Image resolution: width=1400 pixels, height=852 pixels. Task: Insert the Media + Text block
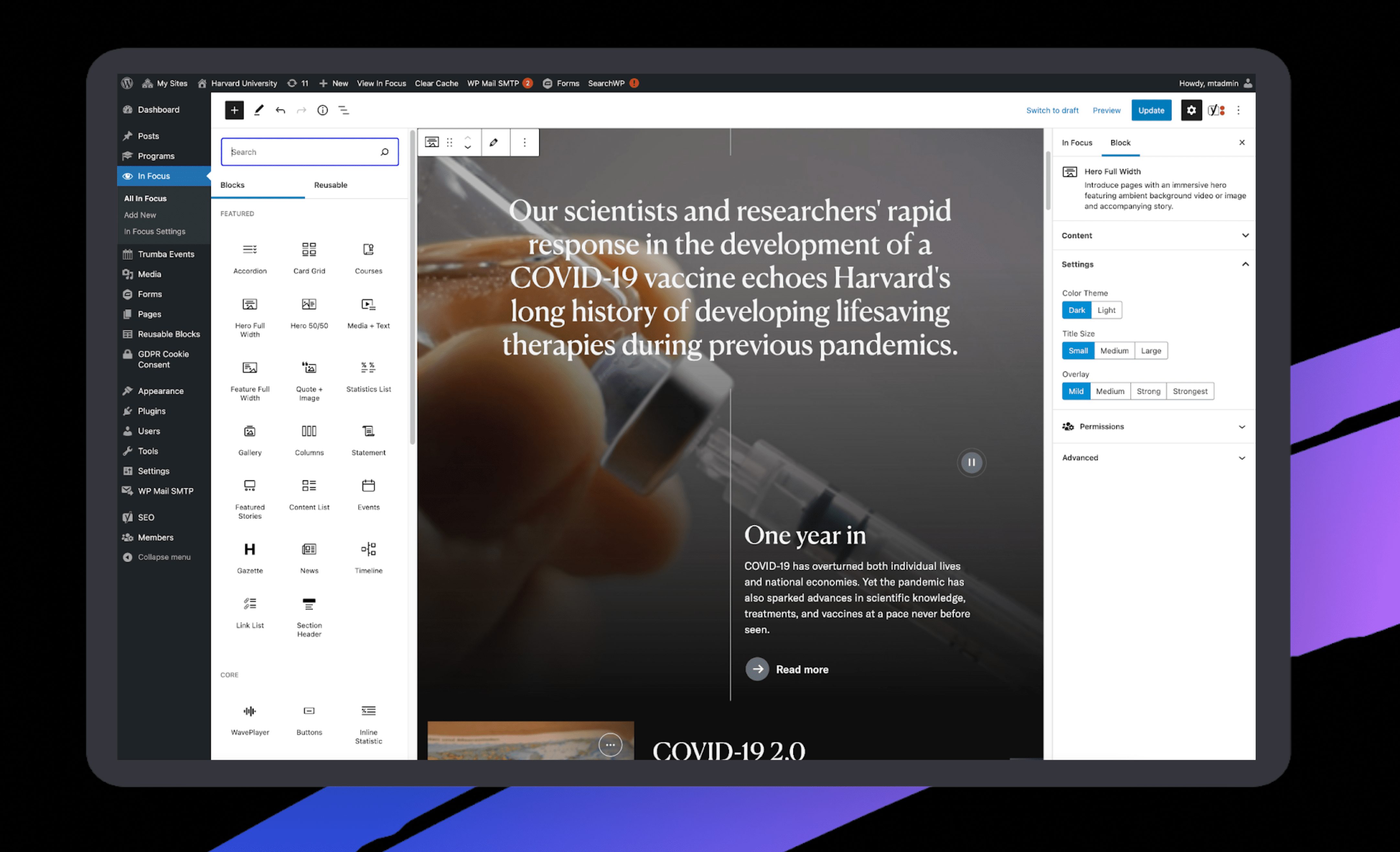(x=368, y=313)
